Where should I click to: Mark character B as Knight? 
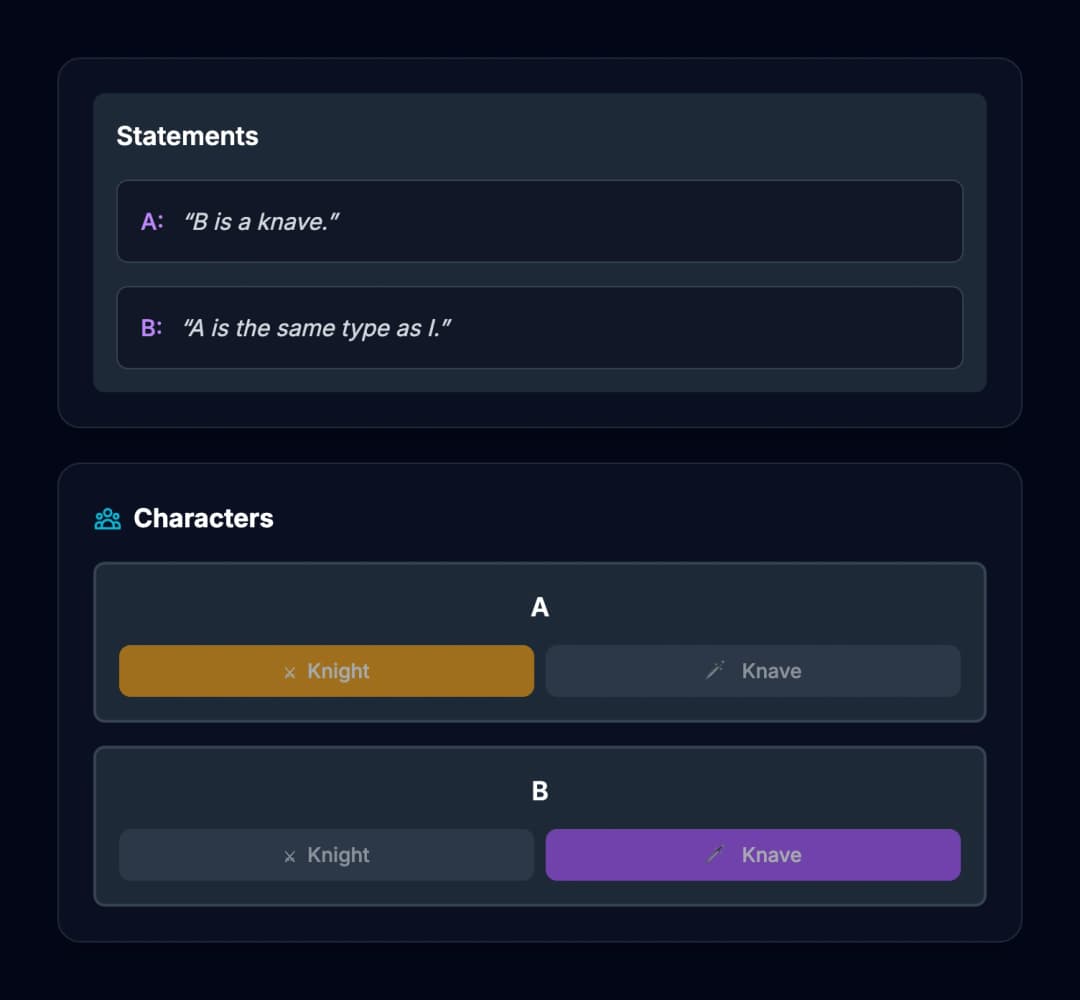[x=326, y=855]
